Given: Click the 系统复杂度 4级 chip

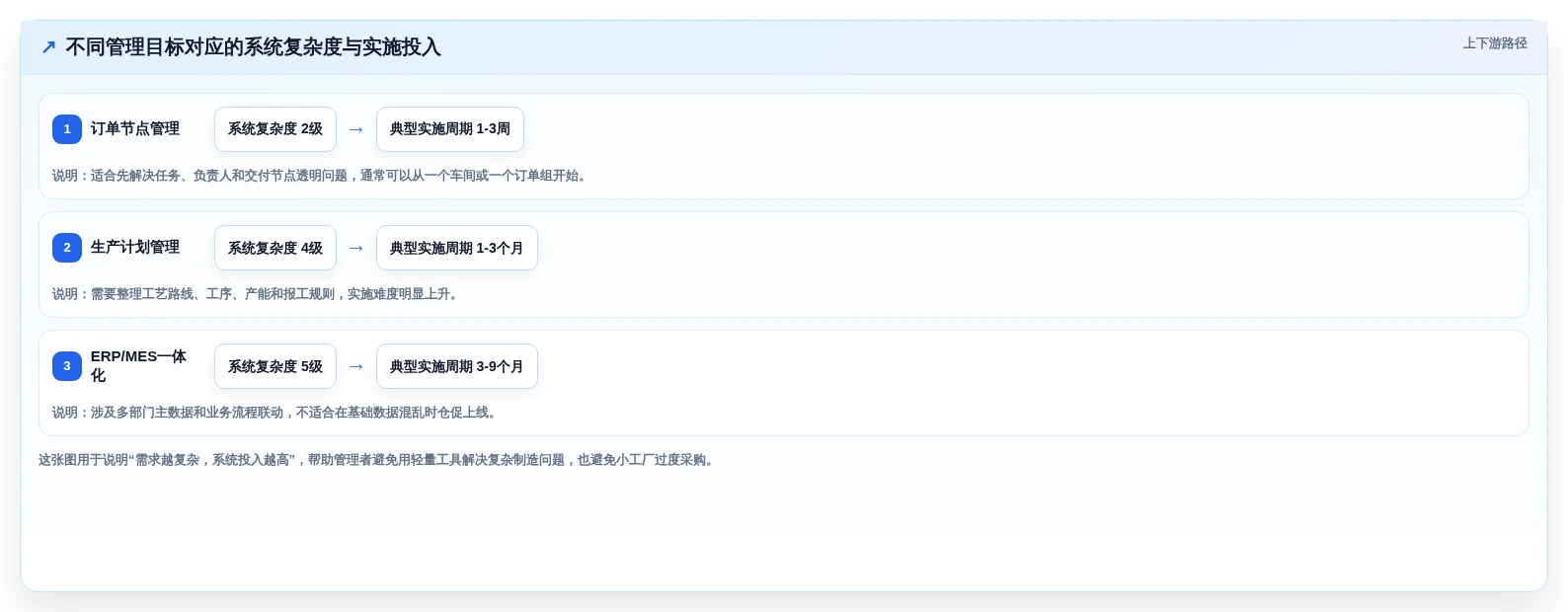Looking at the screenshot, I should [x=275, y=248].
